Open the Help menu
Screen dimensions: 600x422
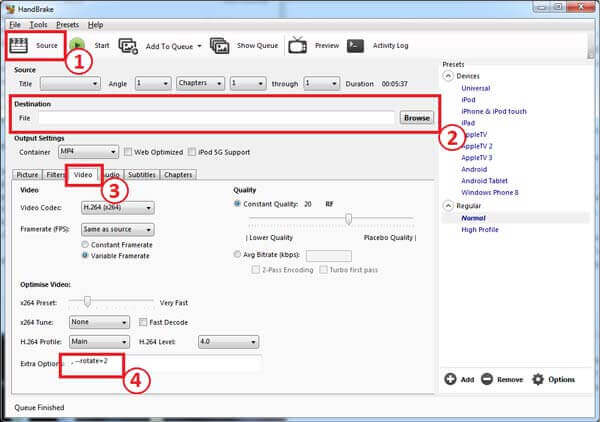pos(95,25)
